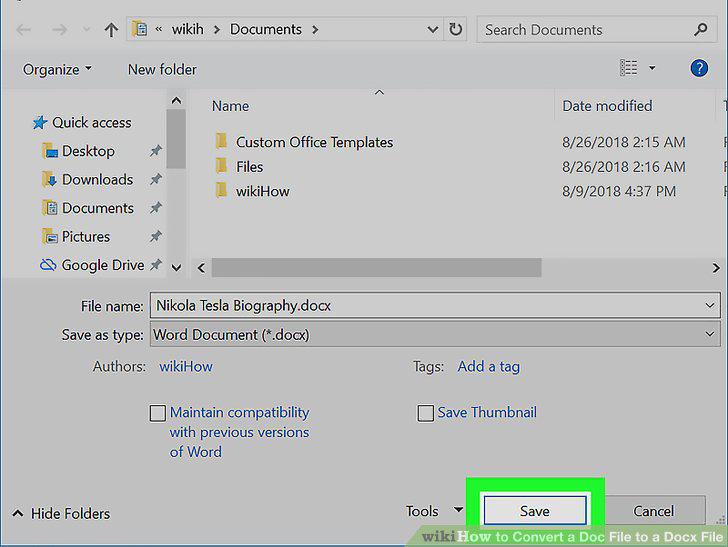728x547 pixels.
Task: Go back with the back arrow
Action: (x=24, y=30)
